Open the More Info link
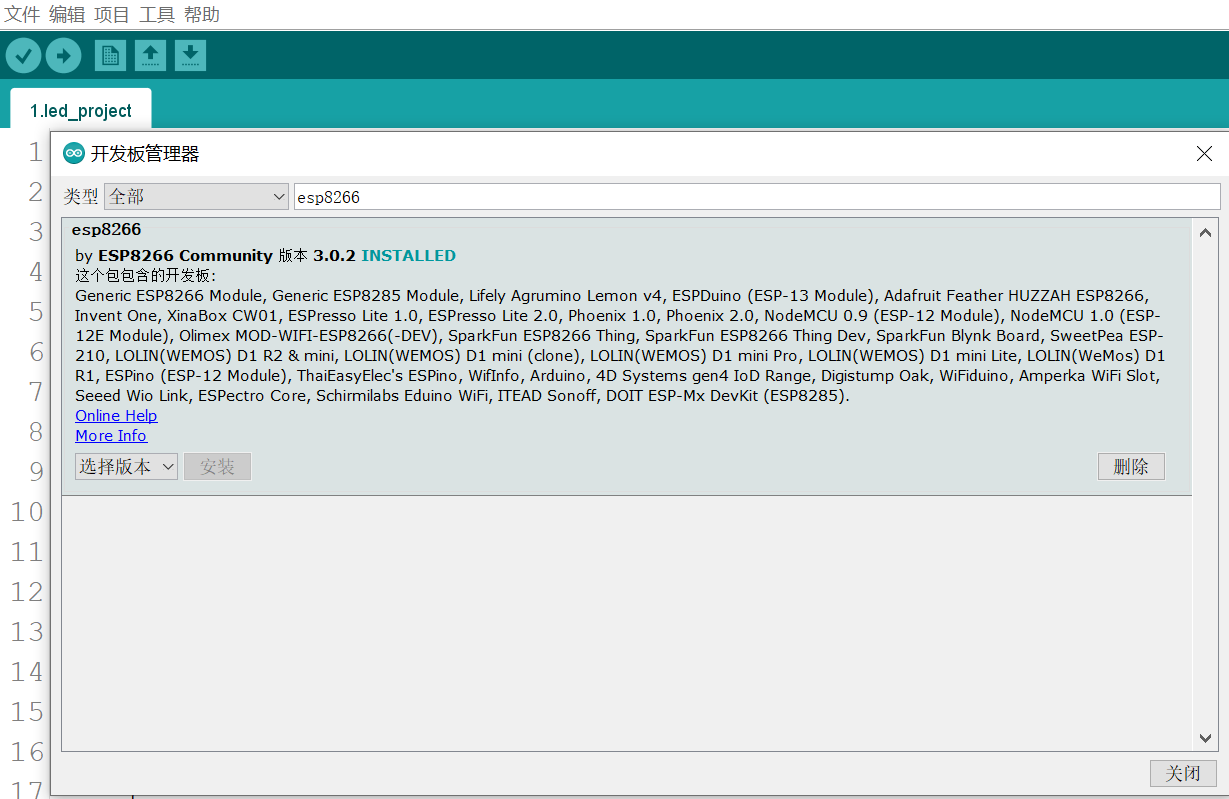Image resolution: width=1229 pixels, height=799 pixels. coord(111,435)
